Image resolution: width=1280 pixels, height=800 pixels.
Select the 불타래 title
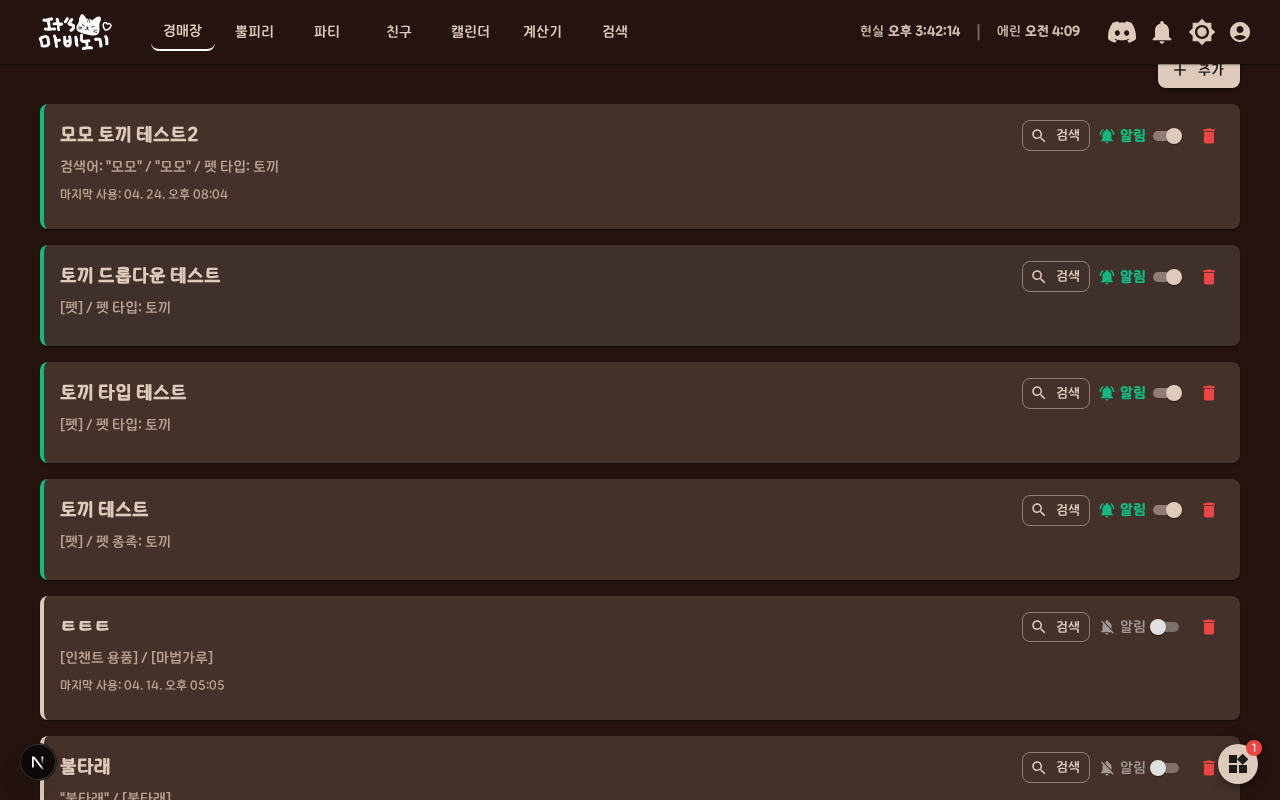[85, 766]
